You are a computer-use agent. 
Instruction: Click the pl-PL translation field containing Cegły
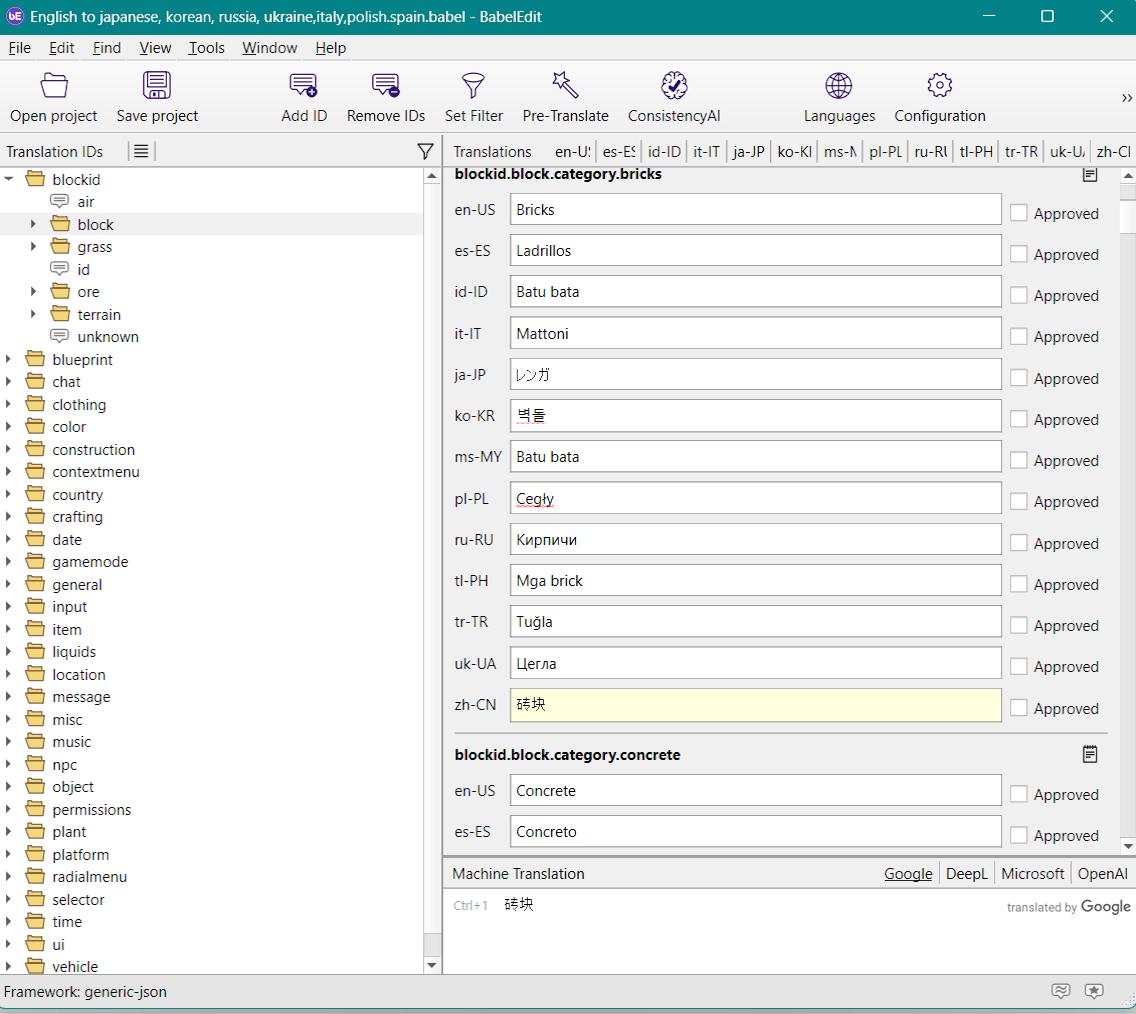coord(755,498)
